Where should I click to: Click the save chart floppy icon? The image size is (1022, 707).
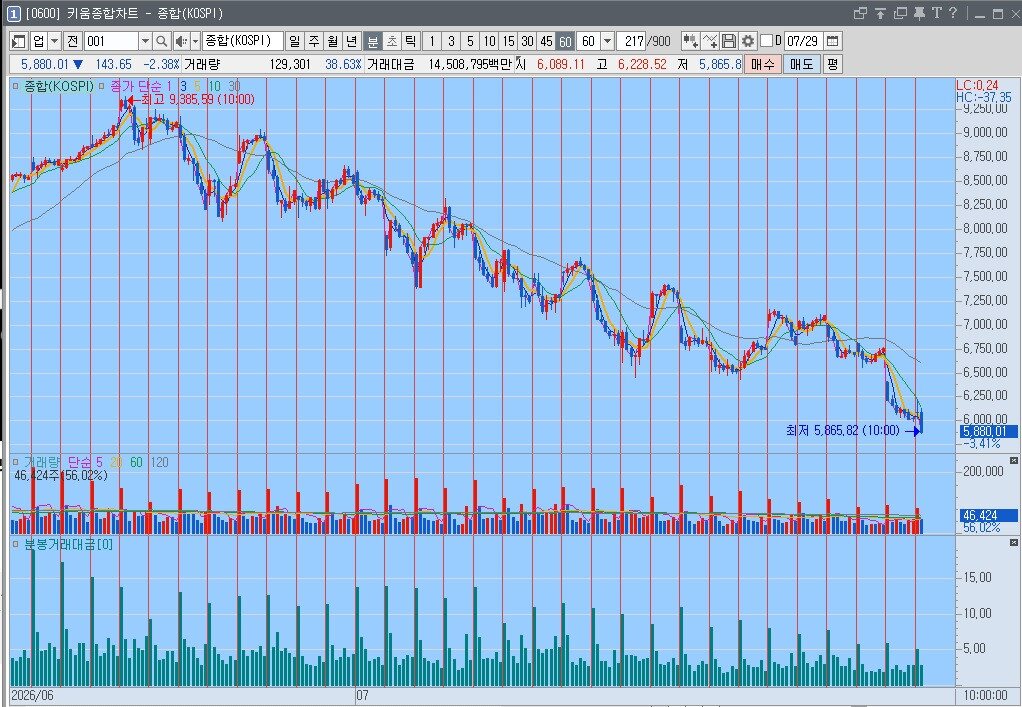729,41
